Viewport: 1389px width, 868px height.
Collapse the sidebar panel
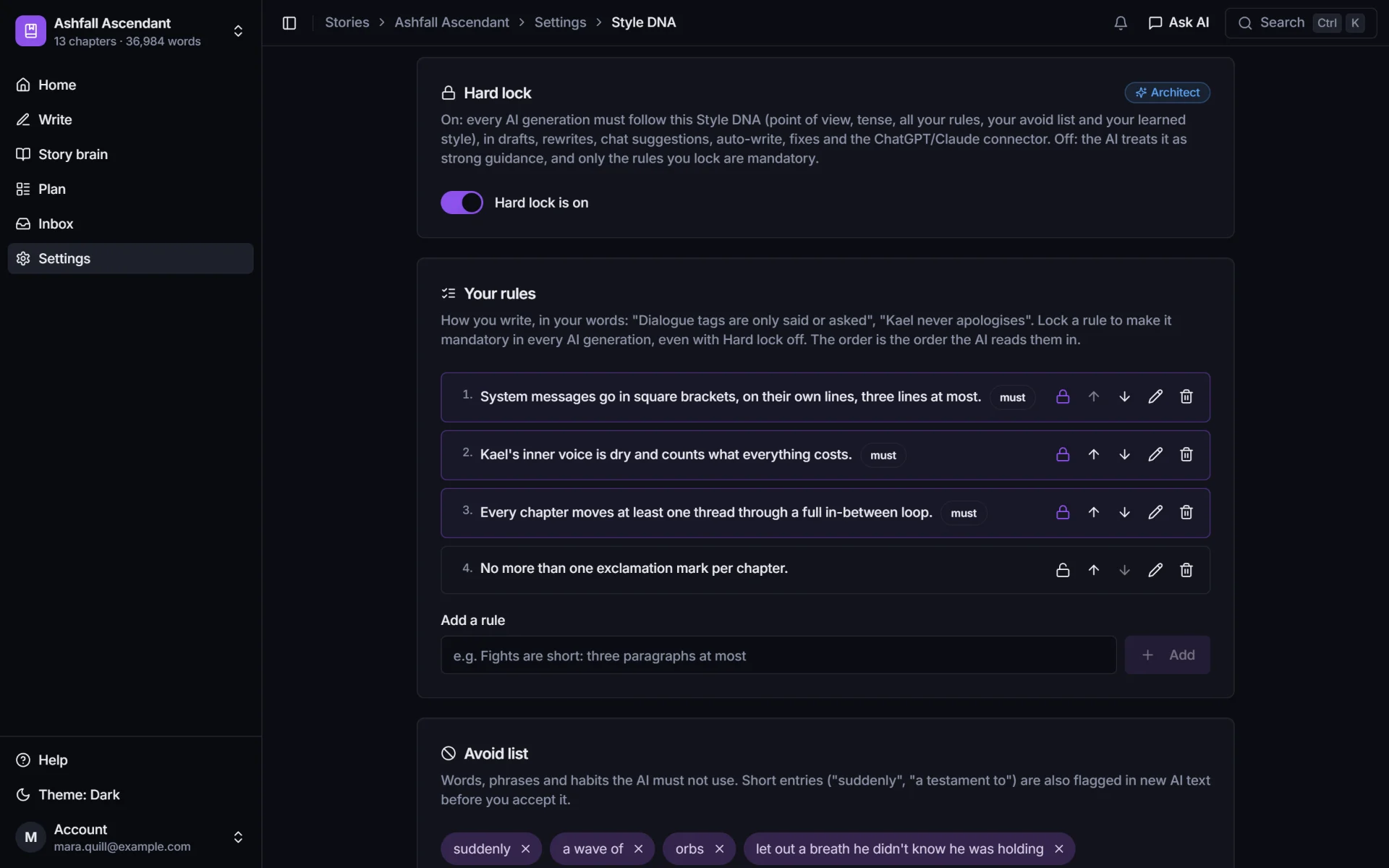(289, 23)
